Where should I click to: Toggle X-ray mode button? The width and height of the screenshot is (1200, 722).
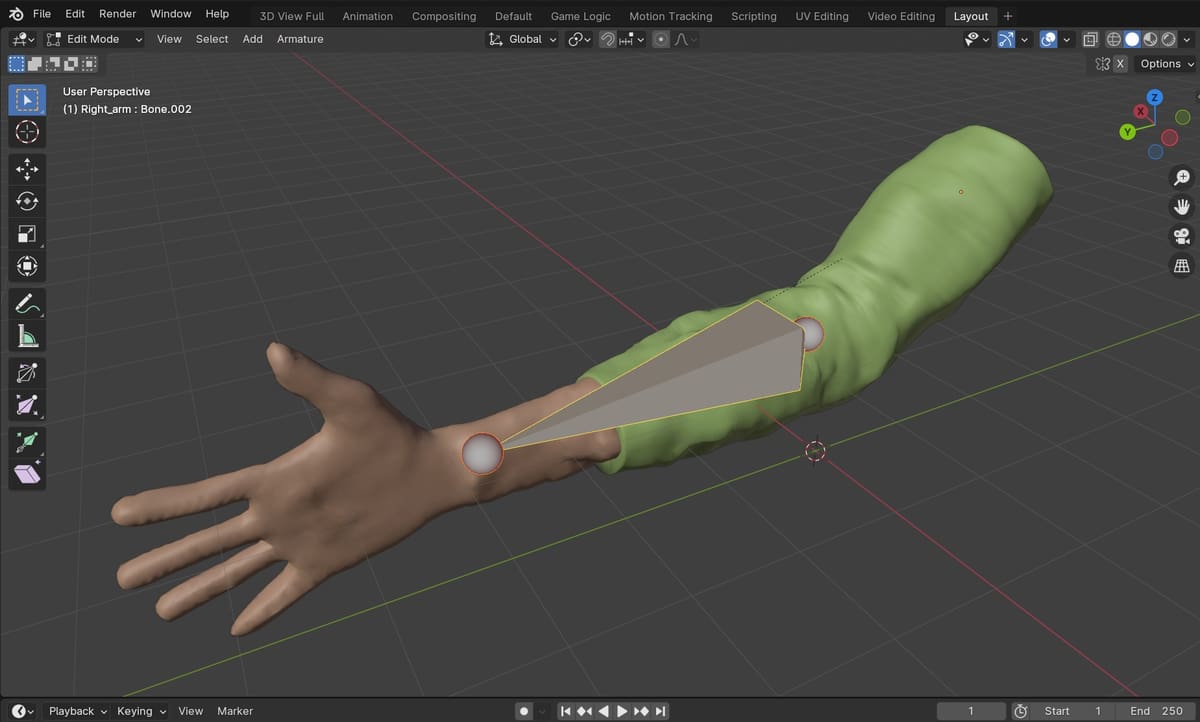click(x=1090, y=39)
